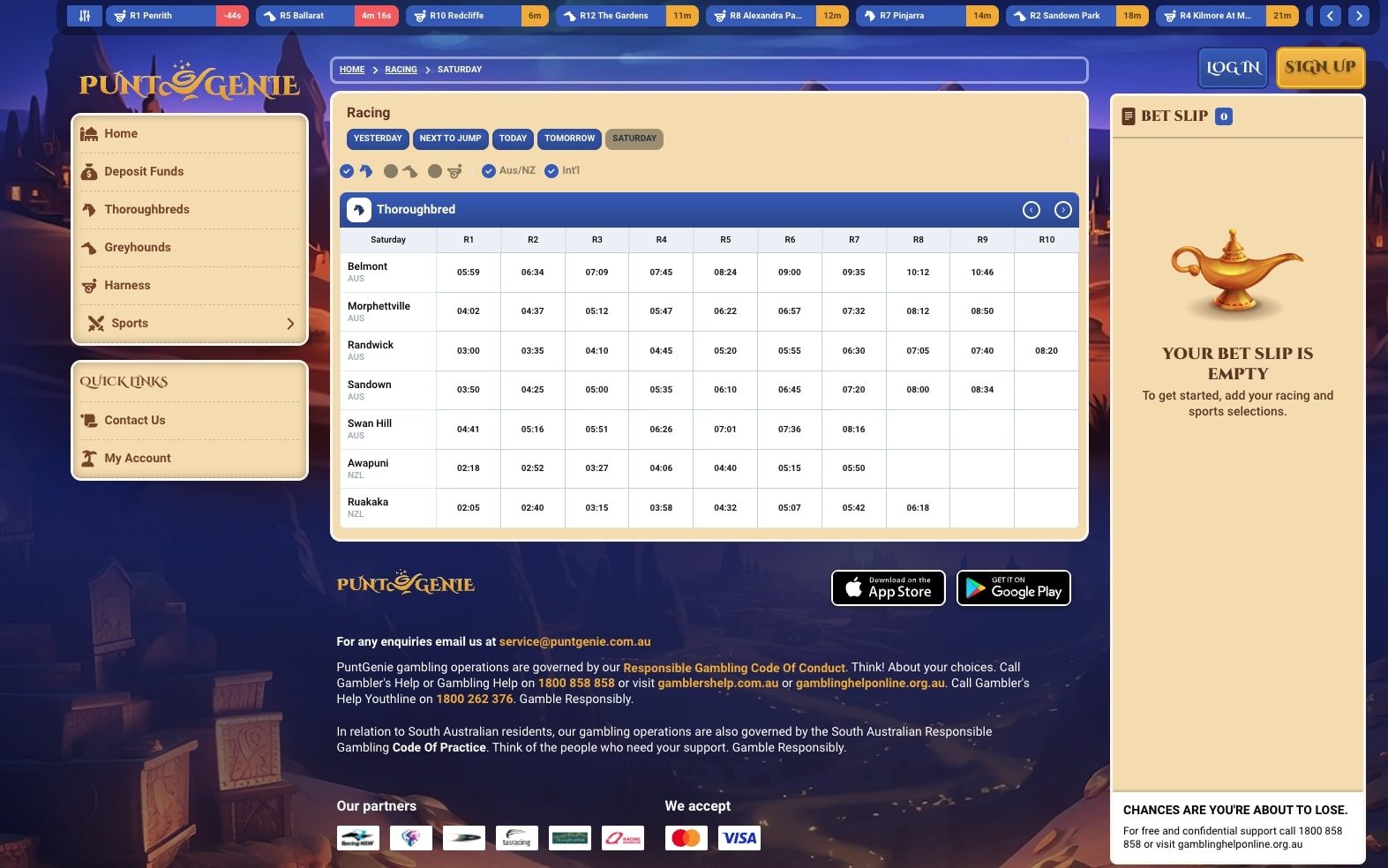Enable the harness filter toggle
The width and height of the screenshot is (1388, 868).
tap(434, 171)
